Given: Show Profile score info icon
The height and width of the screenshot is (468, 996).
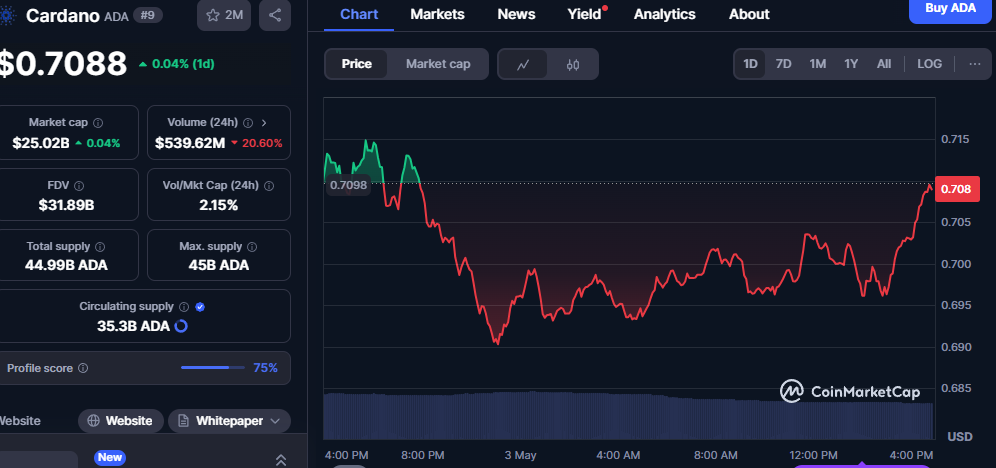Looking at the screenshot, I should (83, 368).
